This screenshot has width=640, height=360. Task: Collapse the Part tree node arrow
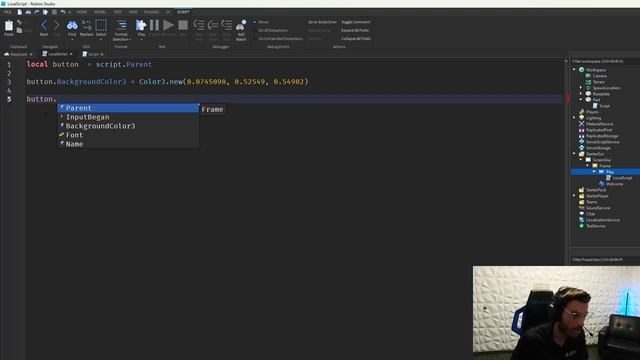point(581,100)
